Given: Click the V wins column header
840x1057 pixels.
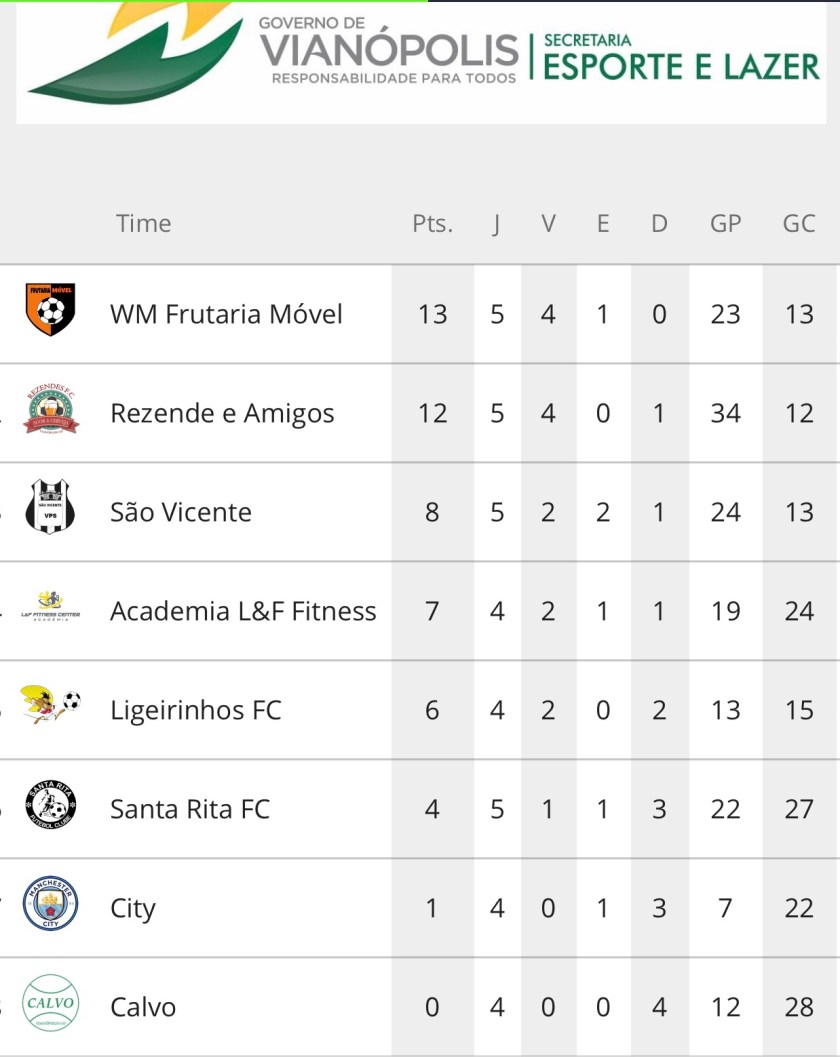Looking at the screenshot, I should (548, 224).
